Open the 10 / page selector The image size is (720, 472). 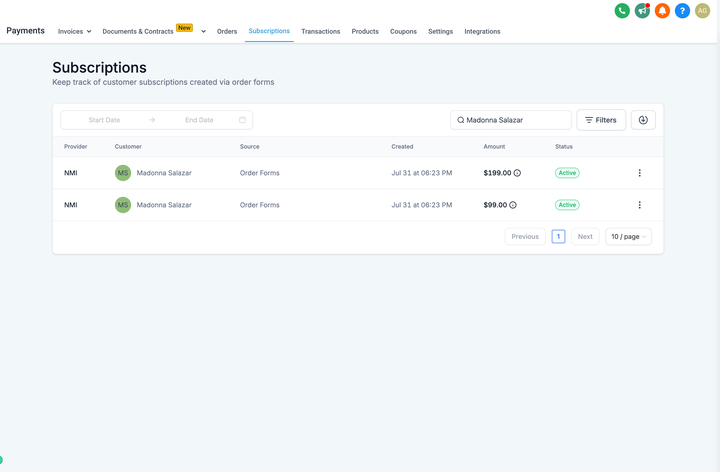point(628,236)
